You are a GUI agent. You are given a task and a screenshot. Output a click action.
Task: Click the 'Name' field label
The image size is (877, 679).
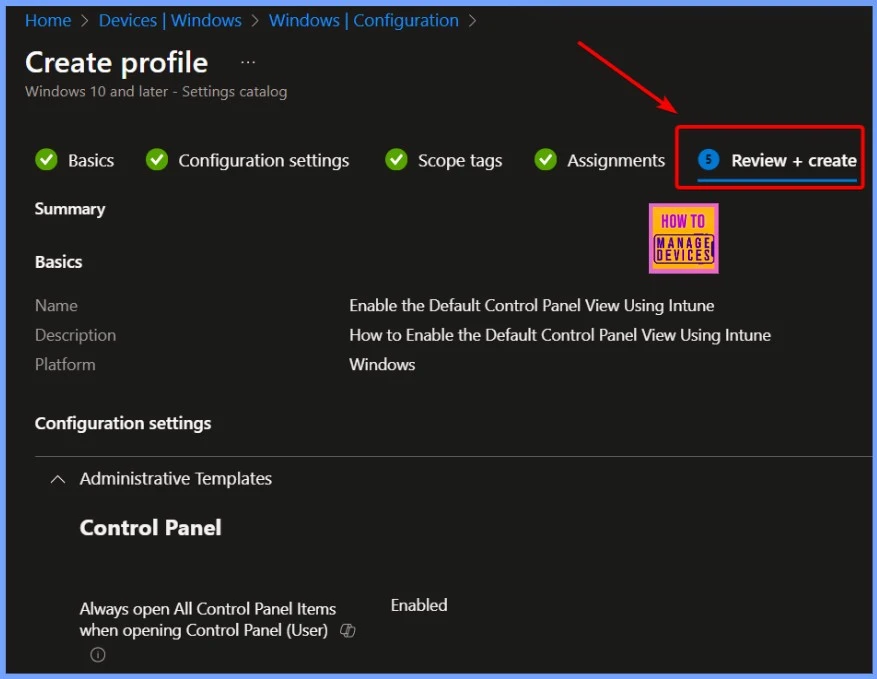[x=56, y=305]
